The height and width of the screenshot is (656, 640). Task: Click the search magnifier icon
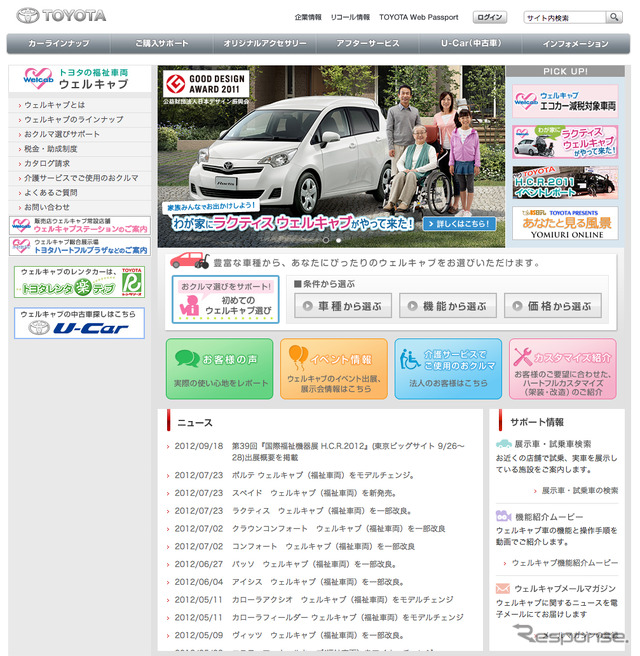click(x=614, y=17)
